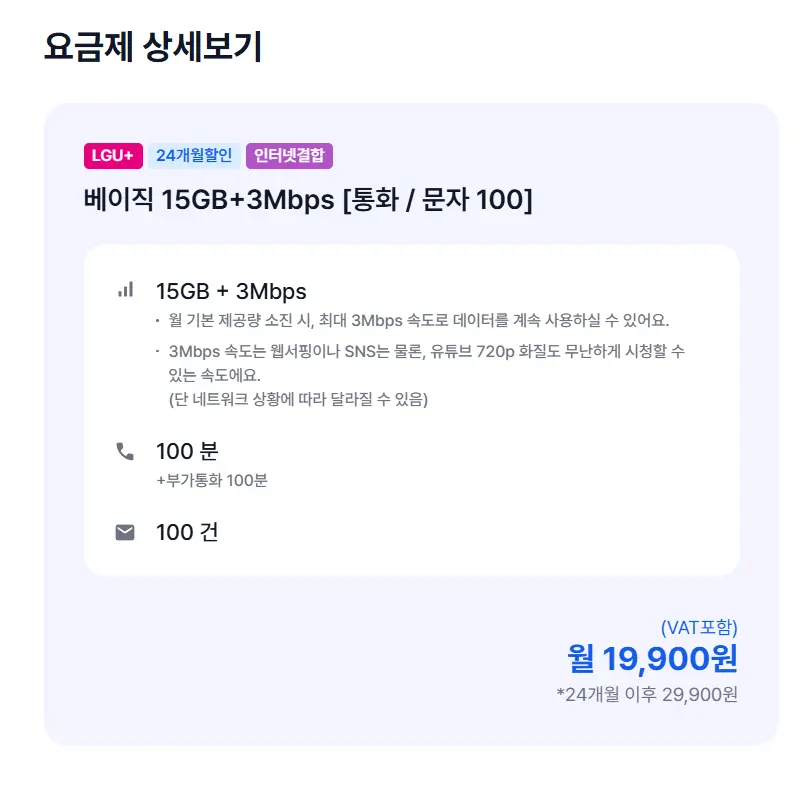Image resolution: width=811 pixels, height=811 pixels.
Task: Select the purple 인터넷결합 badge
Action: (x=289, y=156)
